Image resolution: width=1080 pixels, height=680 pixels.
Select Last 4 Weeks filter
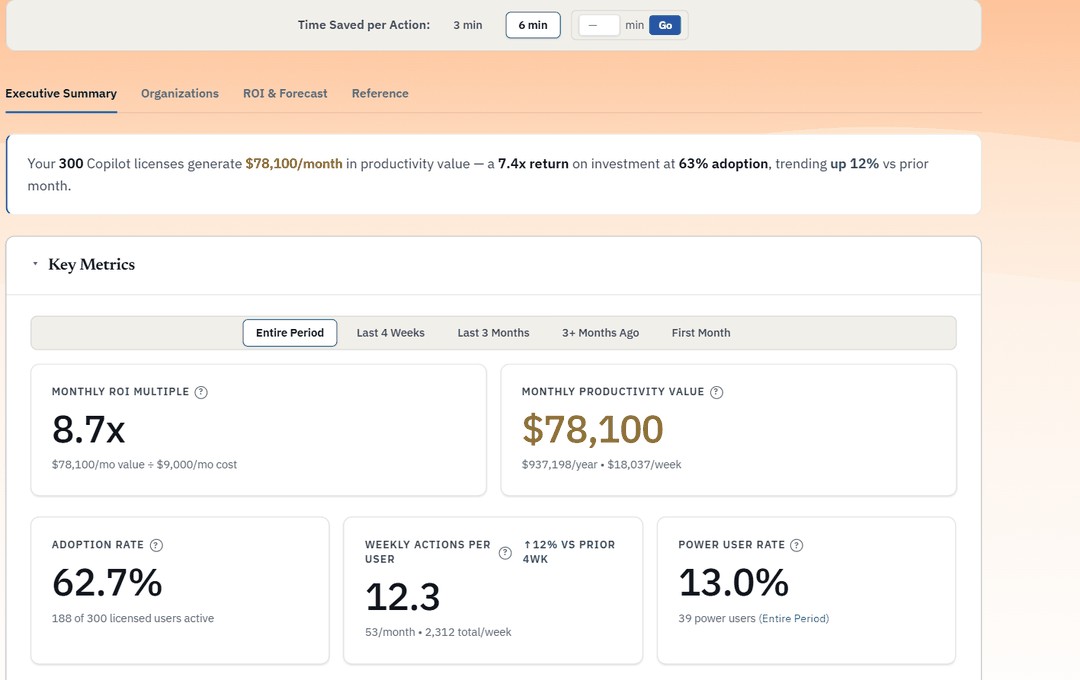pos(391,333)
